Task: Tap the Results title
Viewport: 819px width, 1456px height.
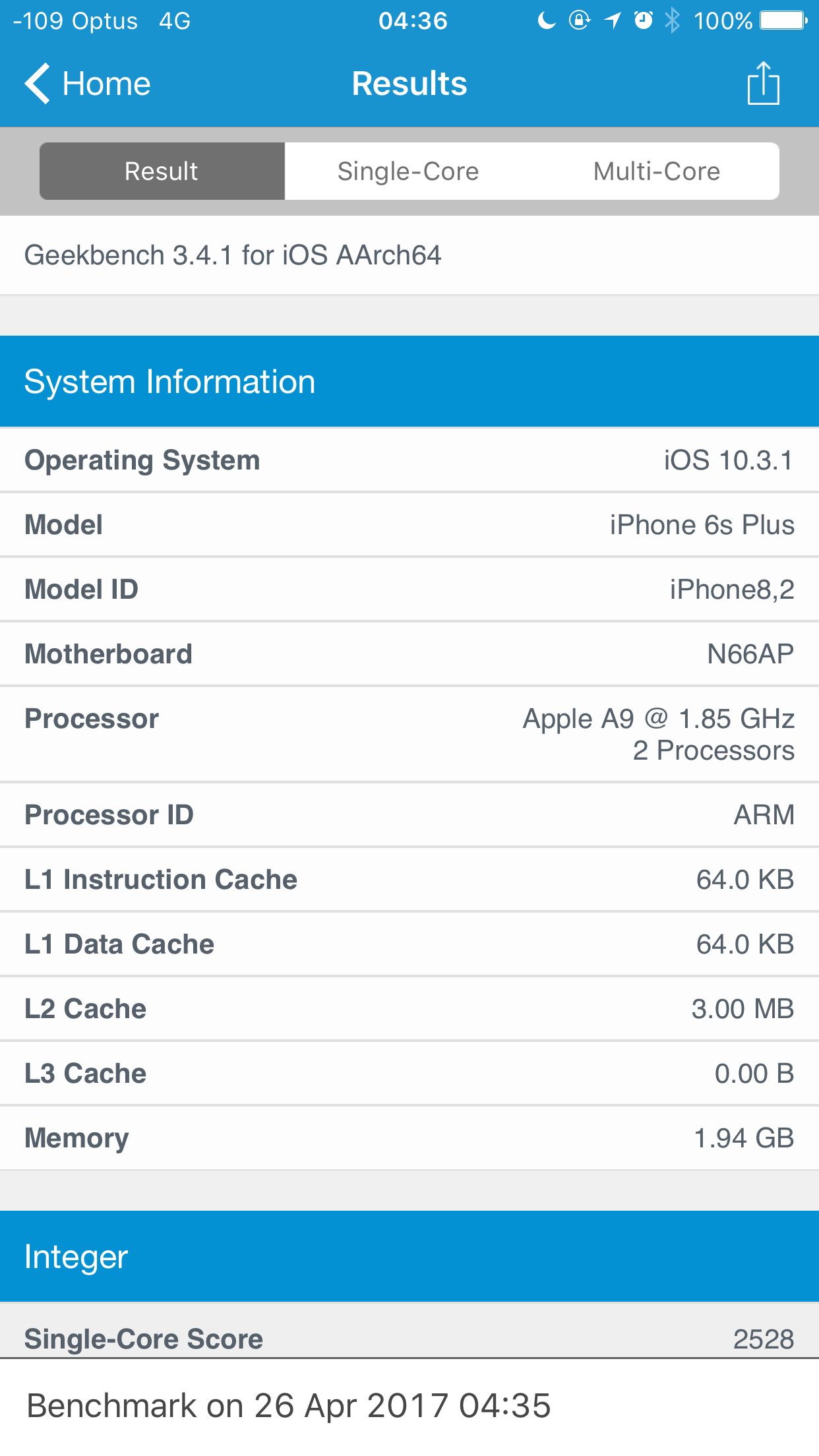Action: point(409,84)
